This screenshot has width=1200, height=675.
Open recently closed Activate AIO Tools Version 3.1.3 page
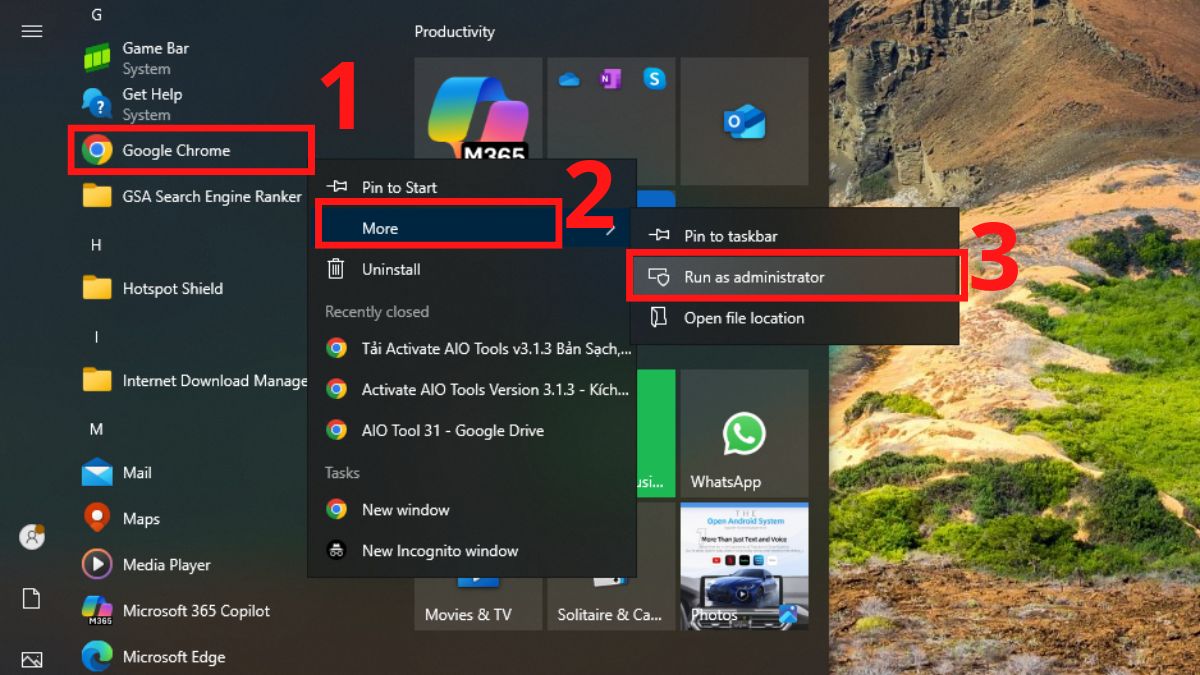pos(471,389)
